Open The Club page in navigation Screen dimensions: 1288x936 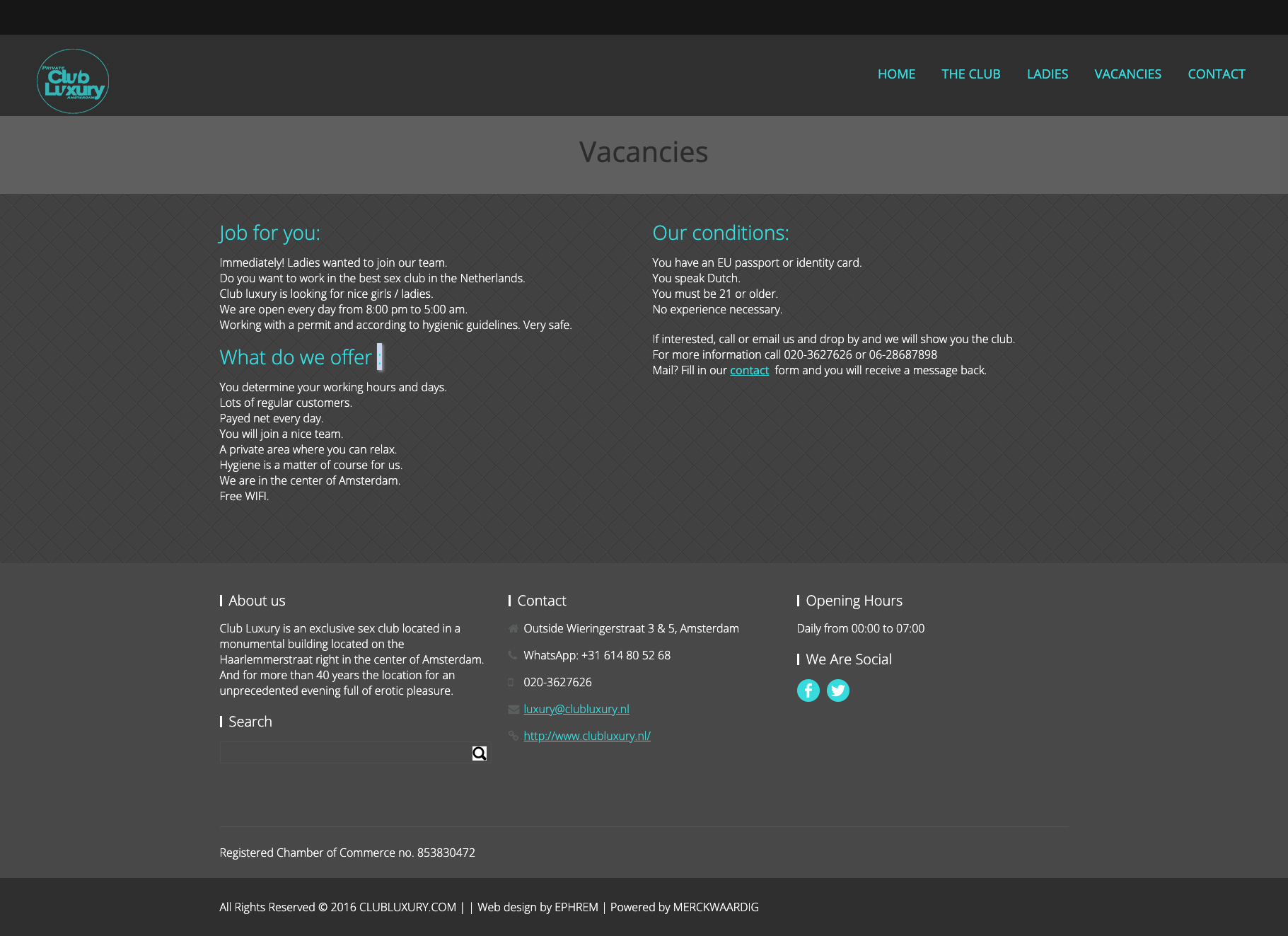[x=970, y=74]
